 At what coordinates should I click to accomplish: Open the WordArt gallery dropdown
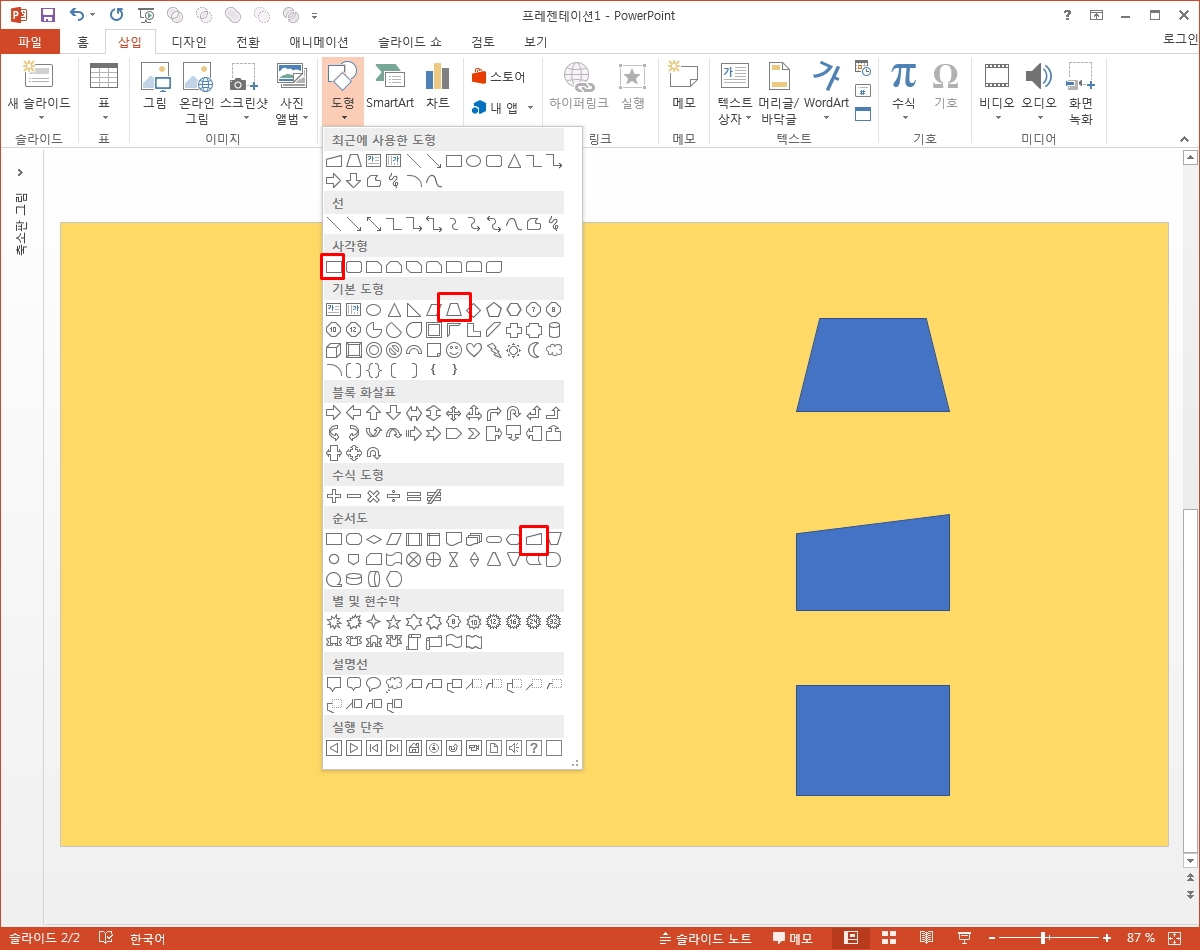click(826, 117)
